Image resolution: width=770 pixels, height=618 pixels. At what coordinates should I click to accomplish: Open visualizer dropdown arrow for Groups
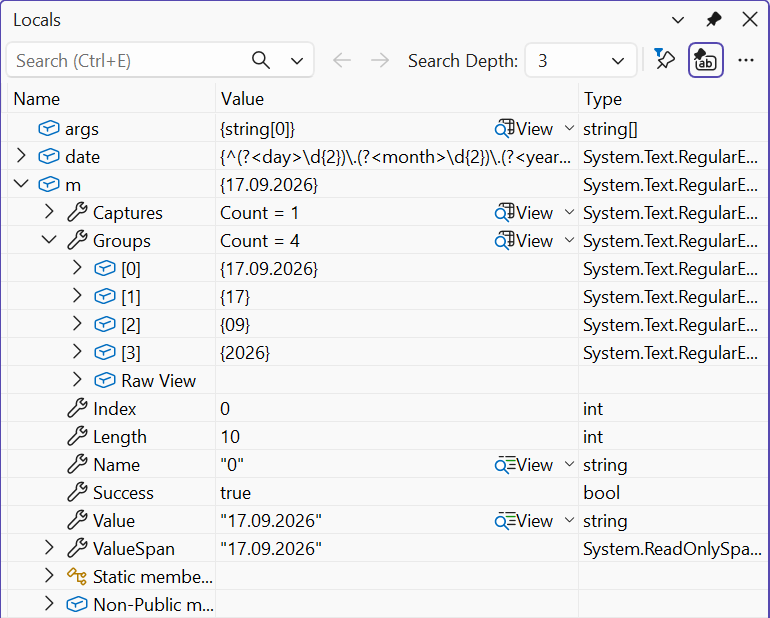point(569,241)
